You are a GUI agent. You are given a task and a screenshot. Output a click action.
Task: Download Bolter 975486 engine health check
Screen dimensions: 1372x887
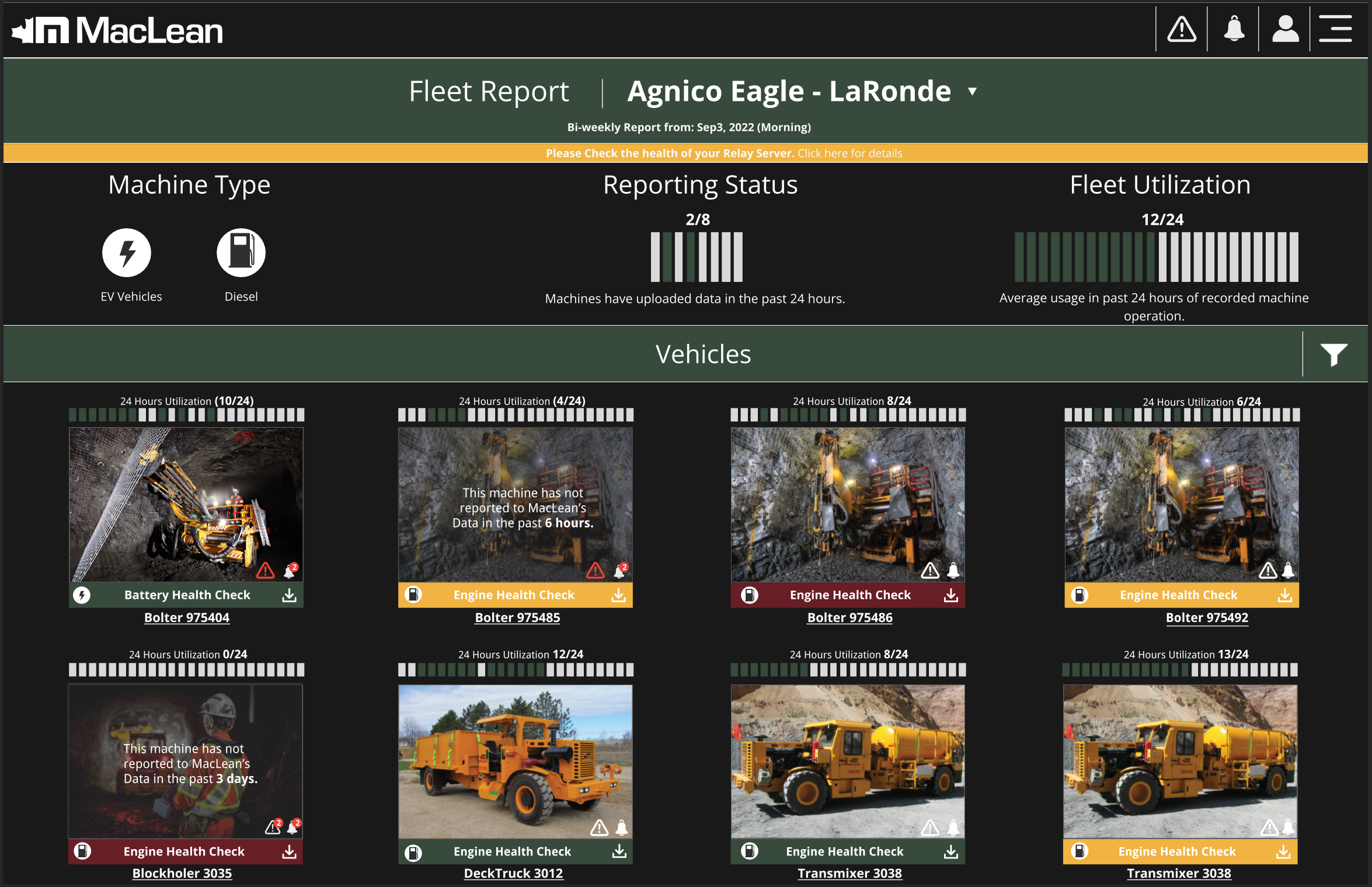tap(950, 595)
